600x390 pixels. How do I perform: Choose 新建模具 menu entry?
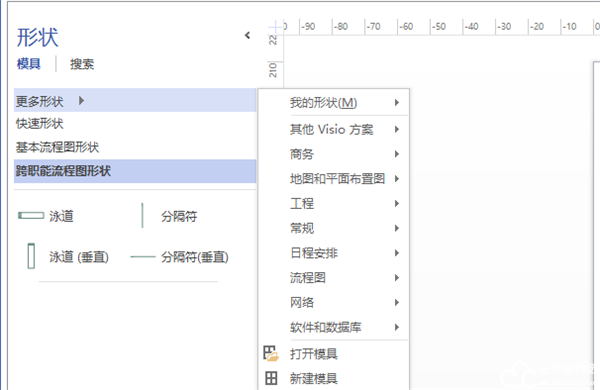coord(334,379)
